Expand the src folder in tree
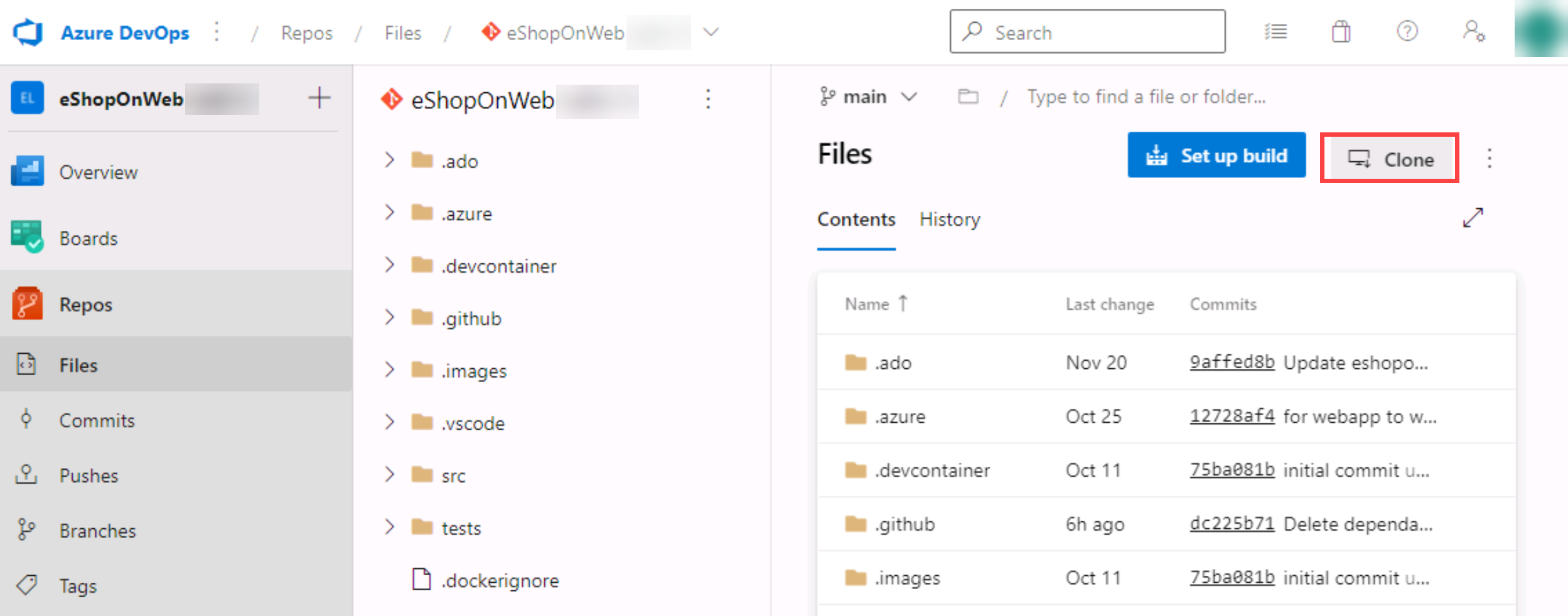The image size is (1568, 616). click(x=390, y=475)
